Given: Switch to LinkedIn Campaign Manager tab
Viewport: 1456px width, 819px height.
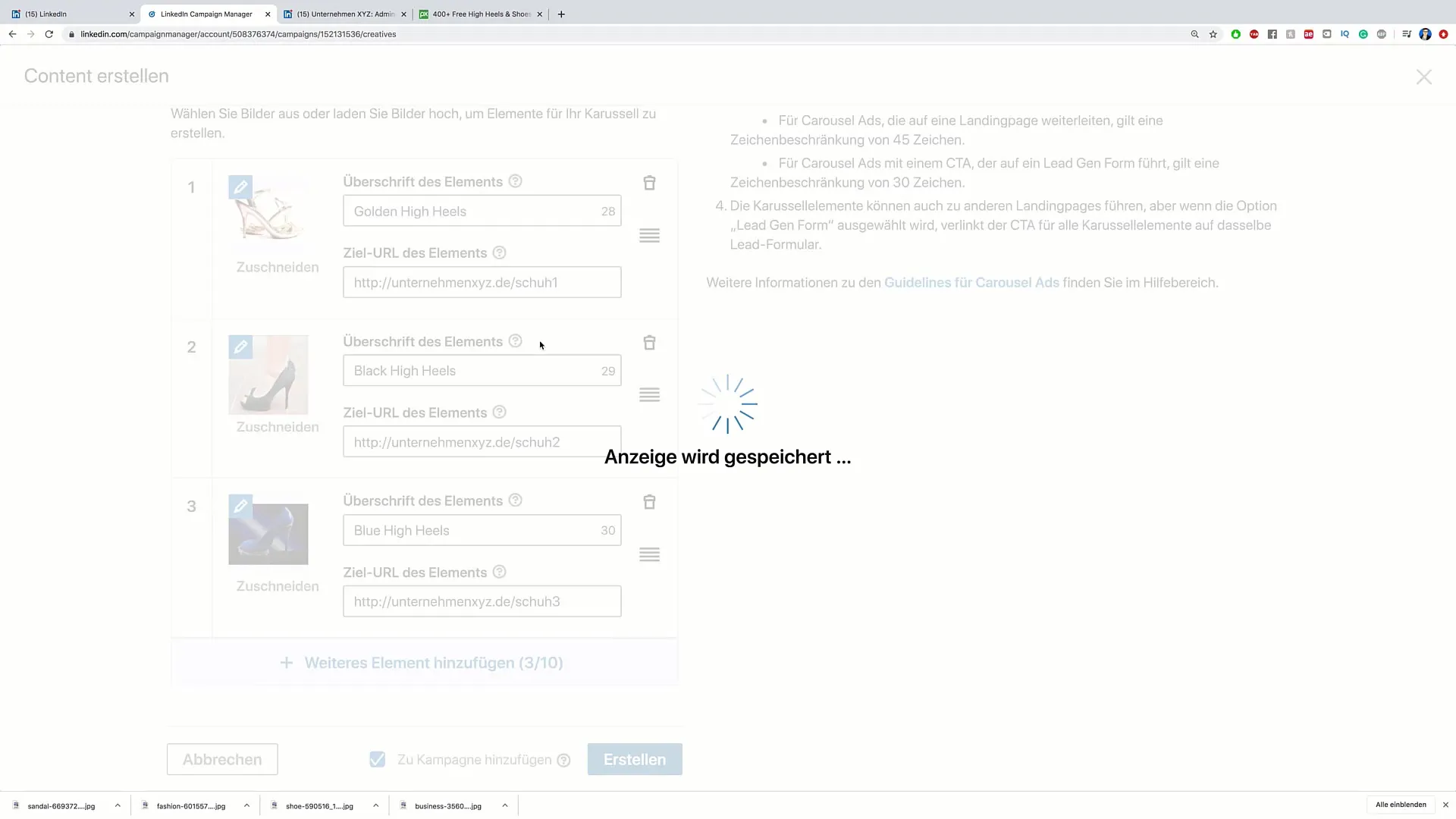Looking at the screenshot, I should [209, 14].
